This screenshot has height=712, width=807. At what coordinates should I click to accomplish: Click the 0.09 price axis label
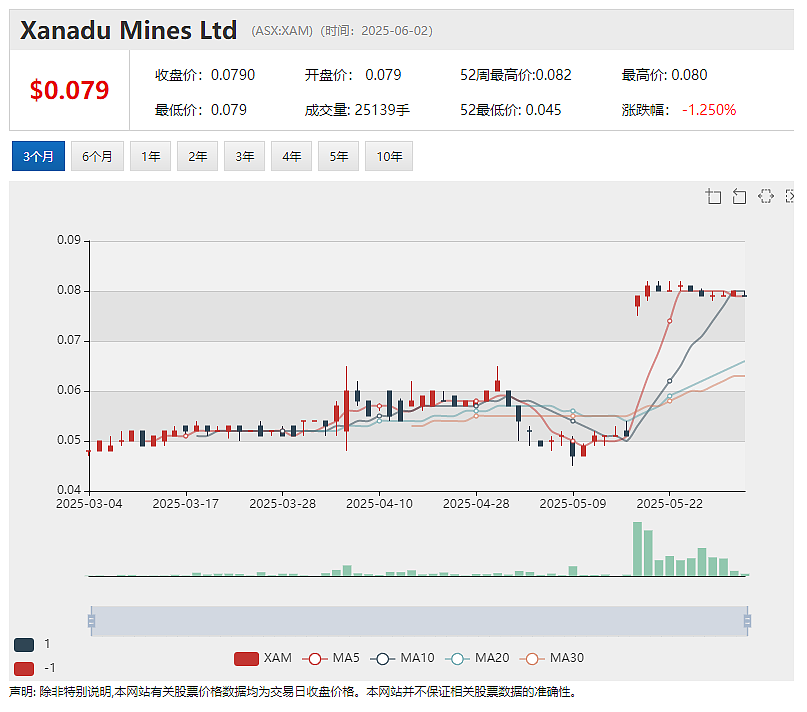69,240
